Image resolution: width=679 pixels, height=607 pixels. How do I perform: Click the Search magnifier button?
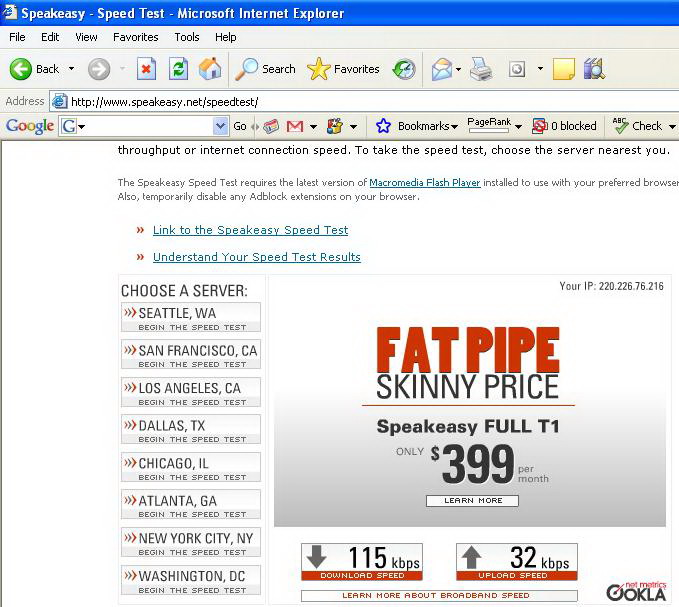coord(265,69)
